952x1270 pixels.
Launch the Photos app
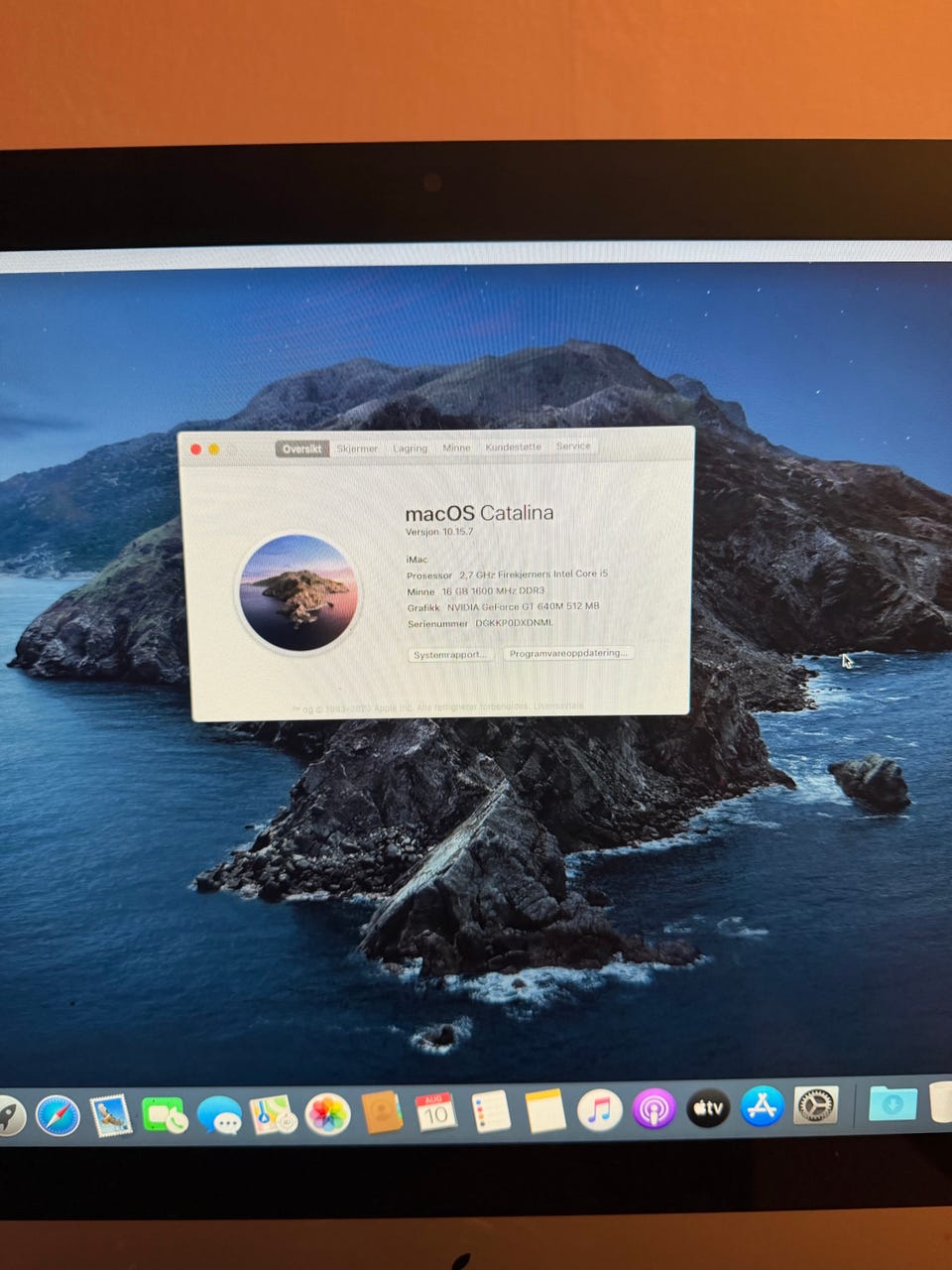pyautogui.click(x=327, y=1114)
